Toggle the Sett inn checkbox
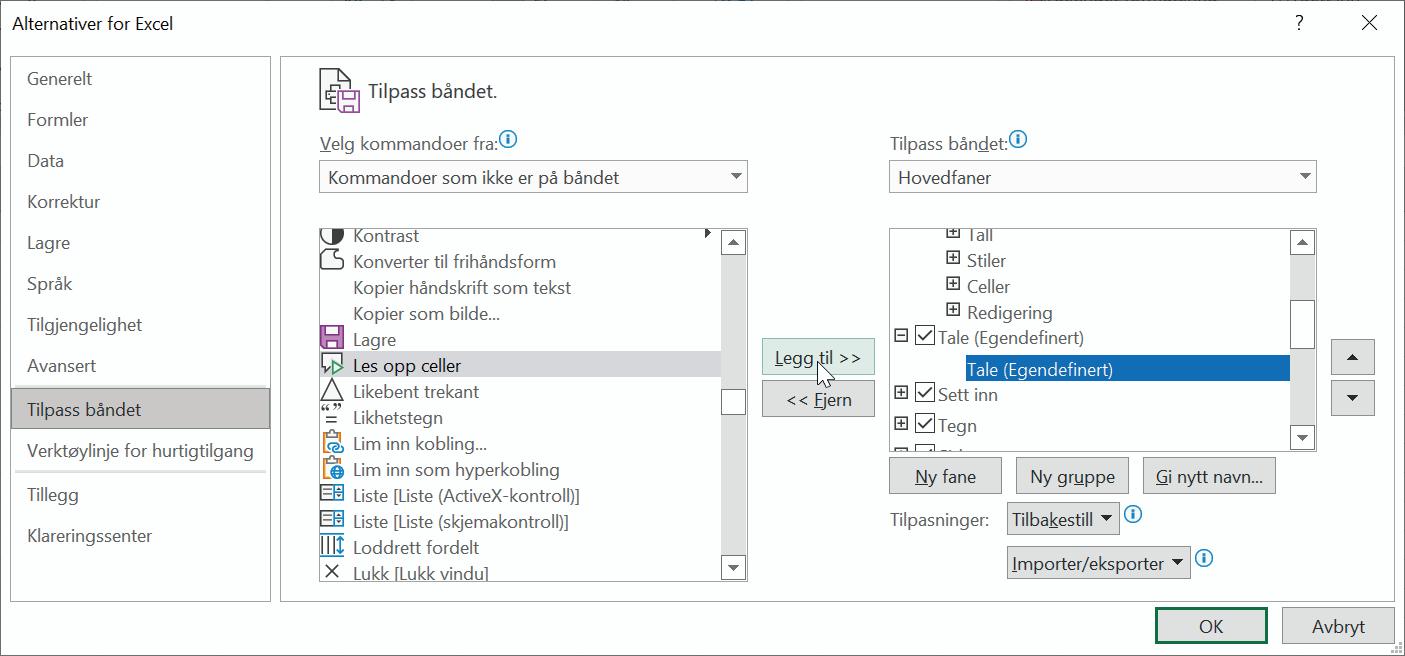Screen dimensions: 1405x656 [924, 394]
